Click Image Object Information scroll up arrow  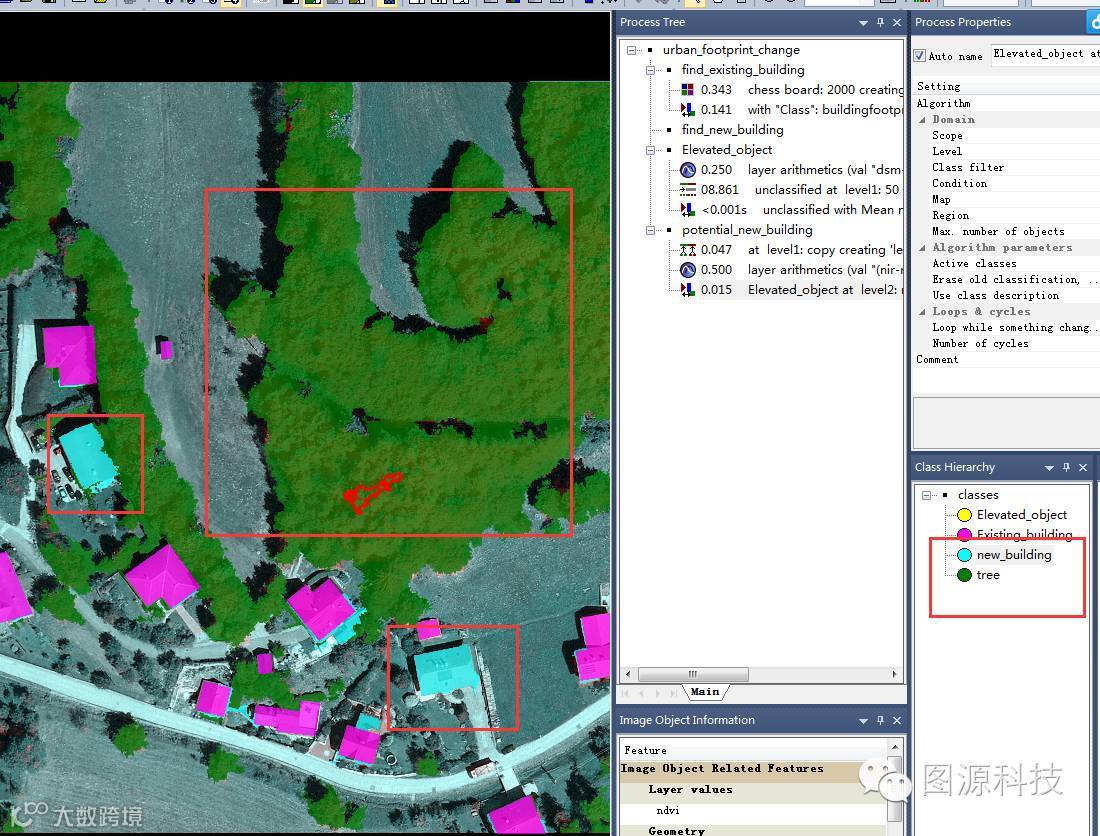tap(894, 748)
